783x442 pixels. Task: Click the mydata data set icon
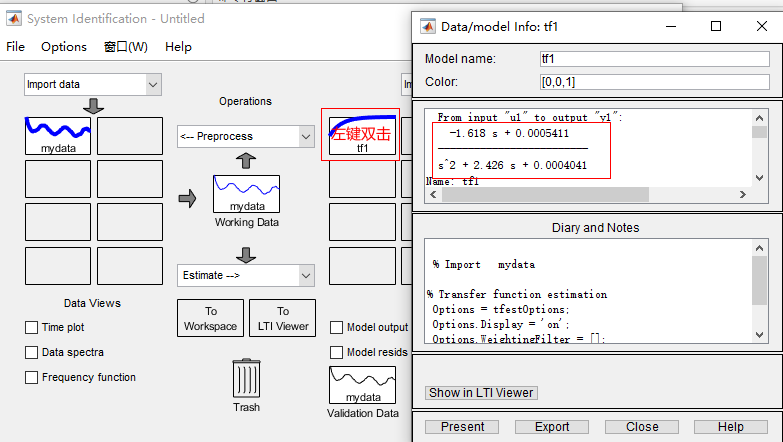click(58, 135)
